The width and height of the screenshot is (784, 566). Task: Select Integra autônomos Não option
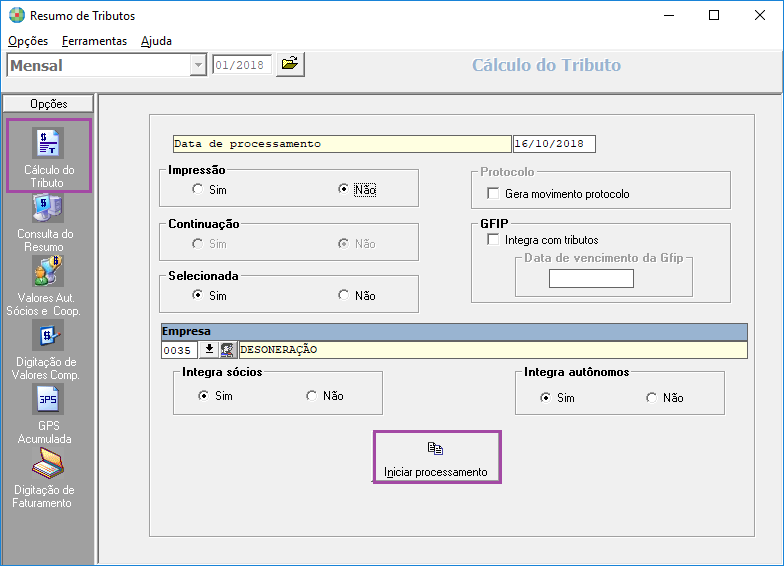(652, 398)
